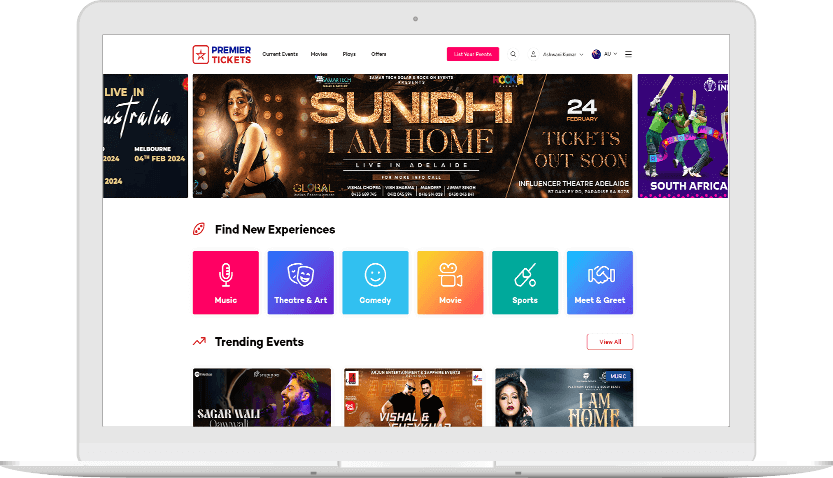Expand the user account dropdown
Image resolution: width=833 pixels, height=478 pixels.
click(x=557, y=54)
